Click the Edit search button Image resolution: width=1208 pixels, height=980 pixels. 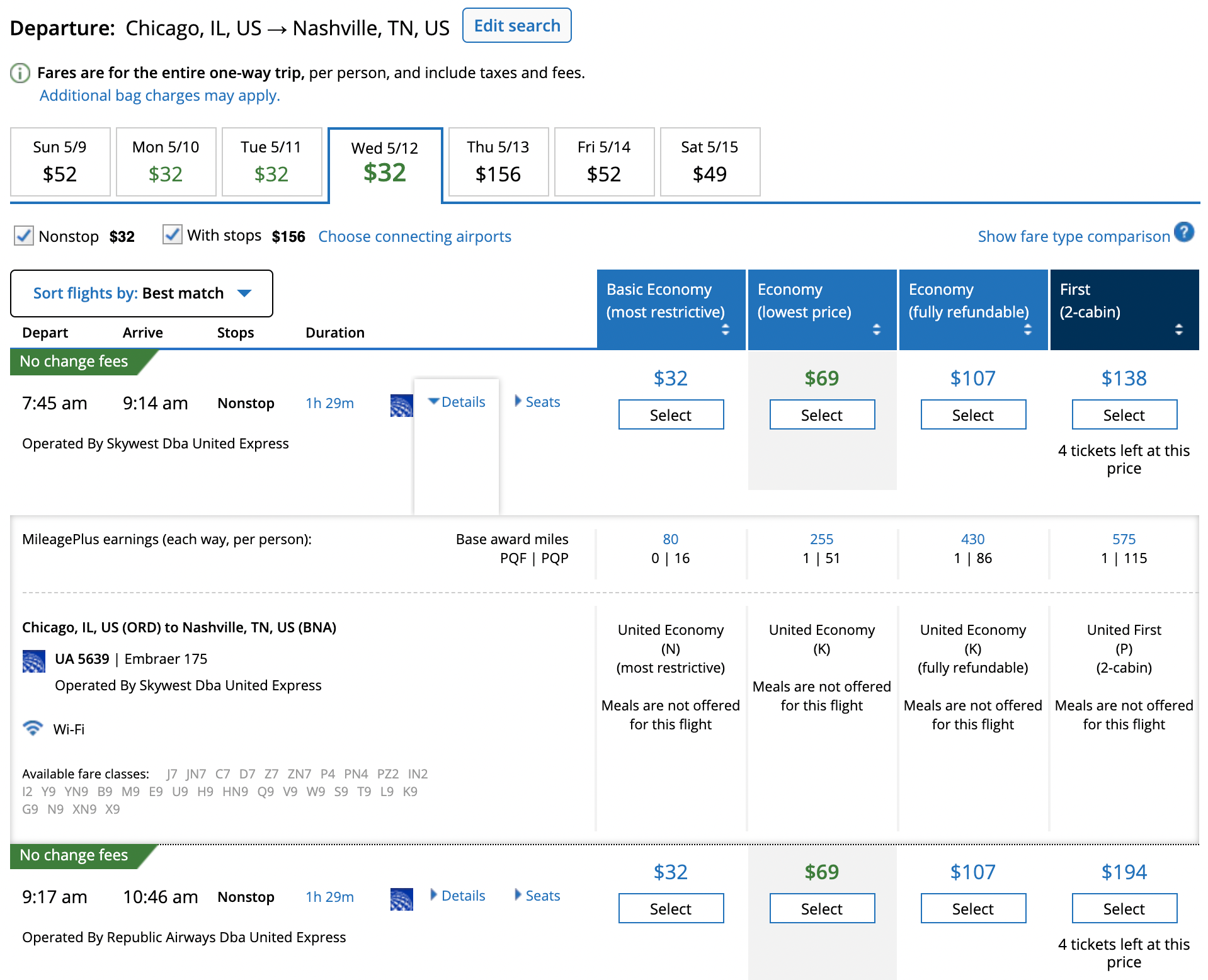pyautogui.click(x=517, y=26)
